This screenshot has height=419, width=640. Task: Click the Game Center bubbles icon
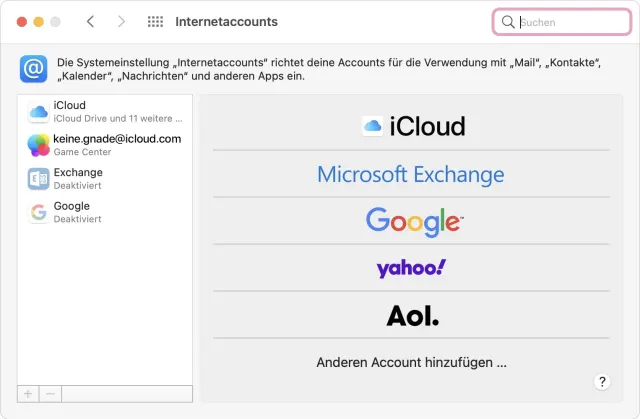(x=38, y=145)
